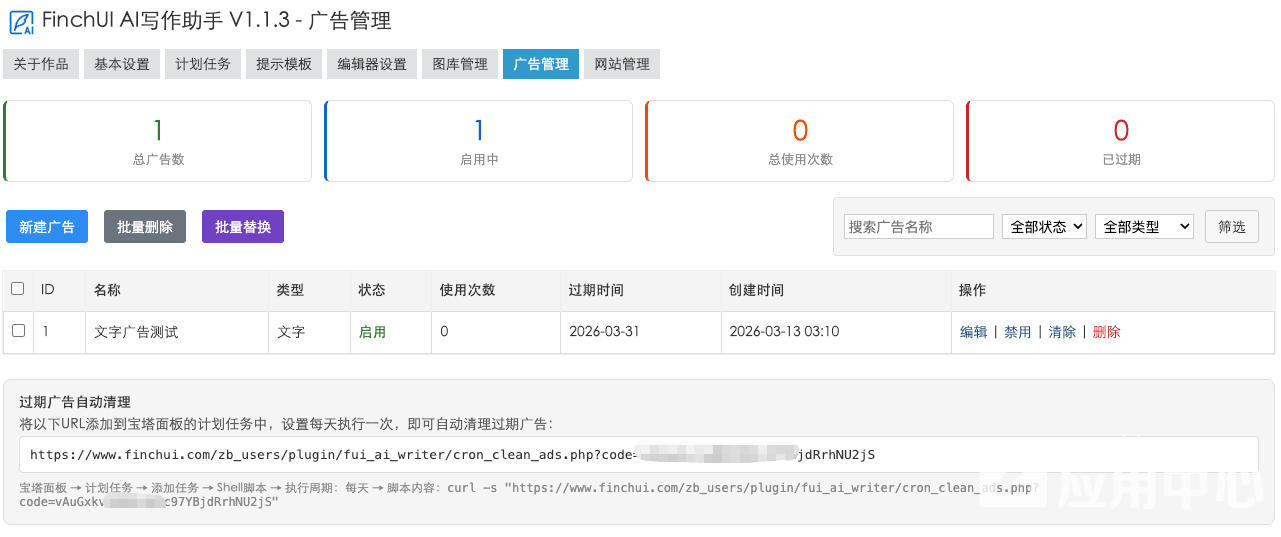Screen dimensions: 1281x537
Task: Click the FinchUI AI feather logo icon
Action: 21,21
